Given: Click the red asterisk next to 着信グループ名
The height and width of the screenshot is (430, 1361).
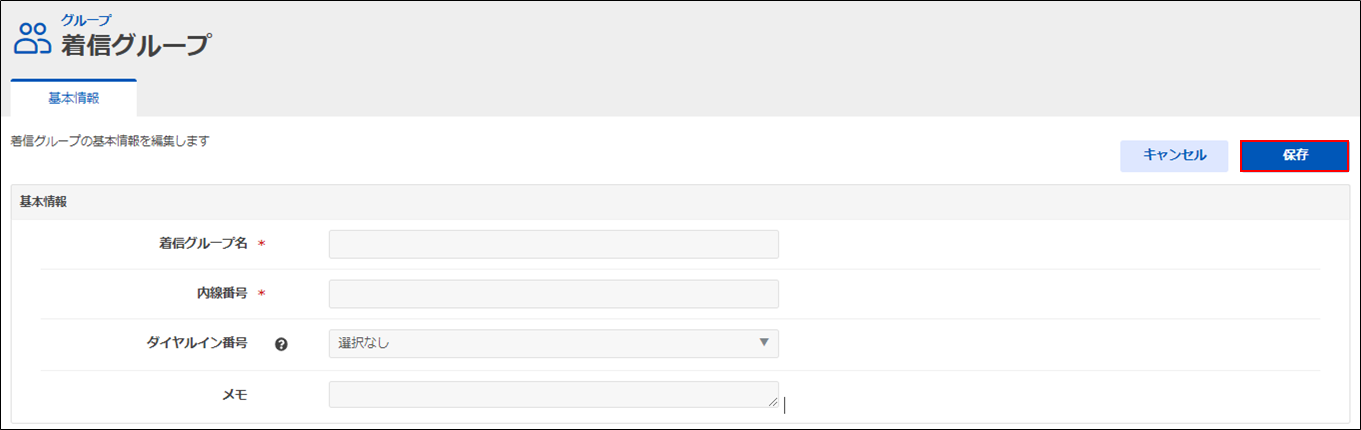Looking at the screenshot, I should [262, 244].
